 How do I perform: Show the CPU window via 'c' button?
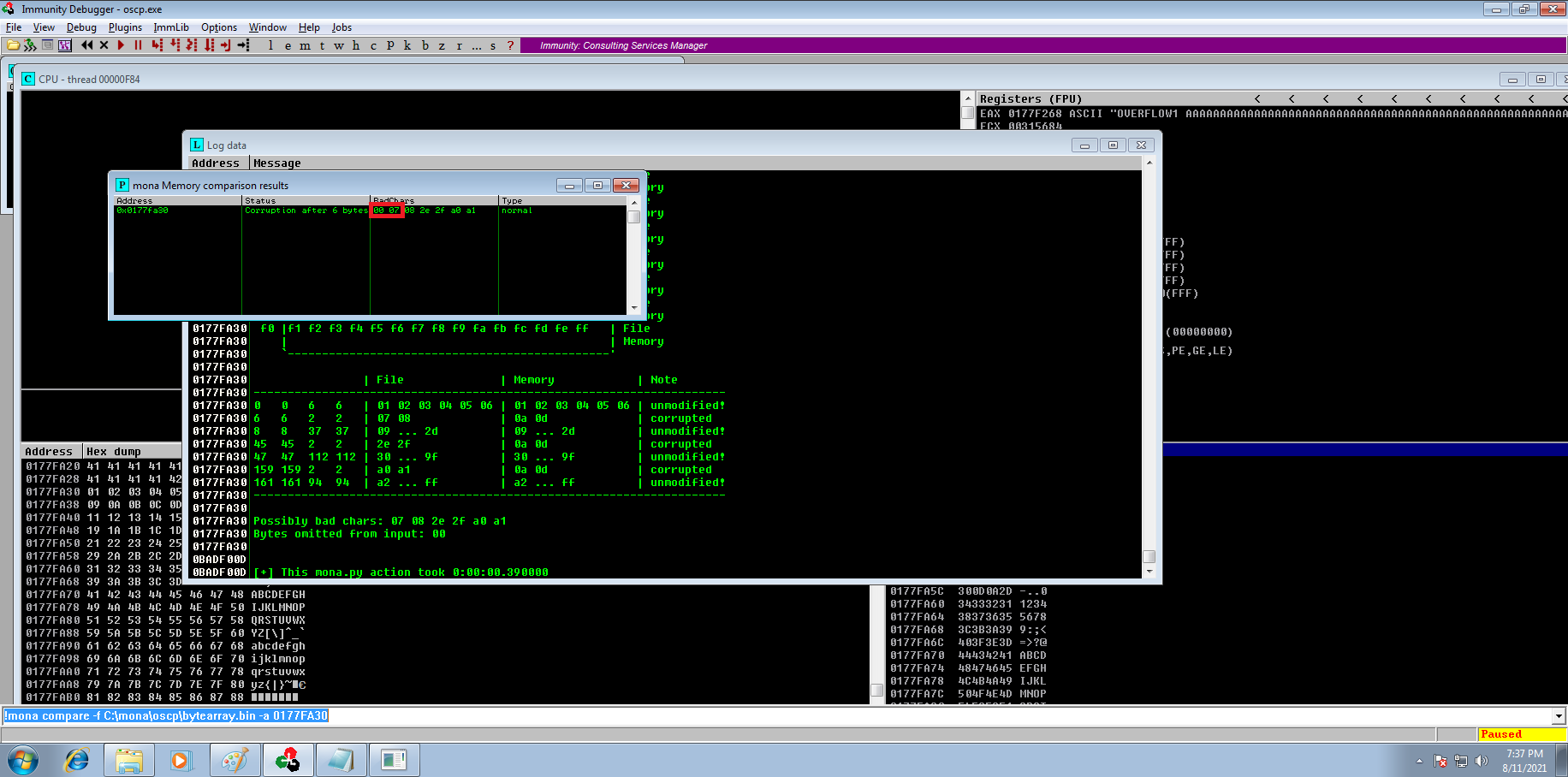[x=373, y=45]
